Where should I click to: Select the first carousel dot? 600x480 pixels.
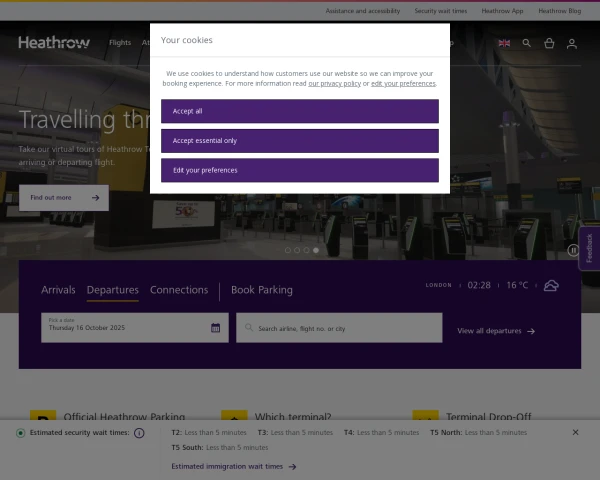pyautogui.click(x=288, y=250)
